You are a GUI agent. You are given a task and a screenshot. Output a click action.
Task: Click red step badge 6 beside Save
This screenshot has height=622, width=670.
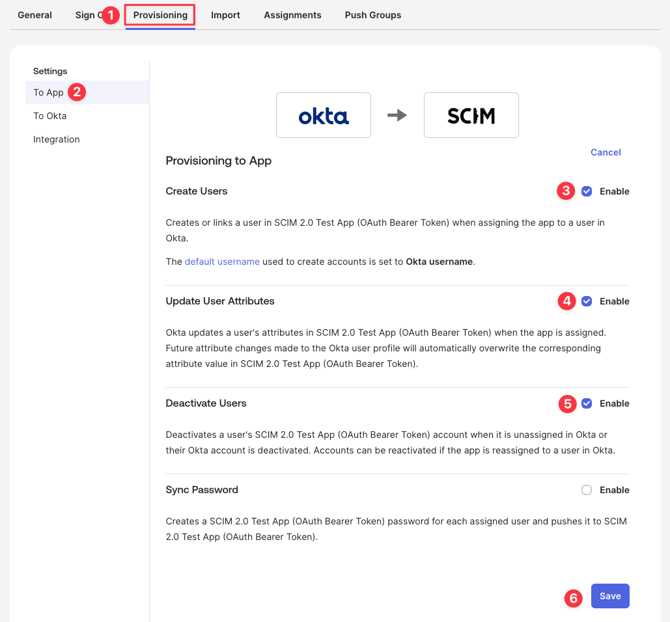click(573, 598)
